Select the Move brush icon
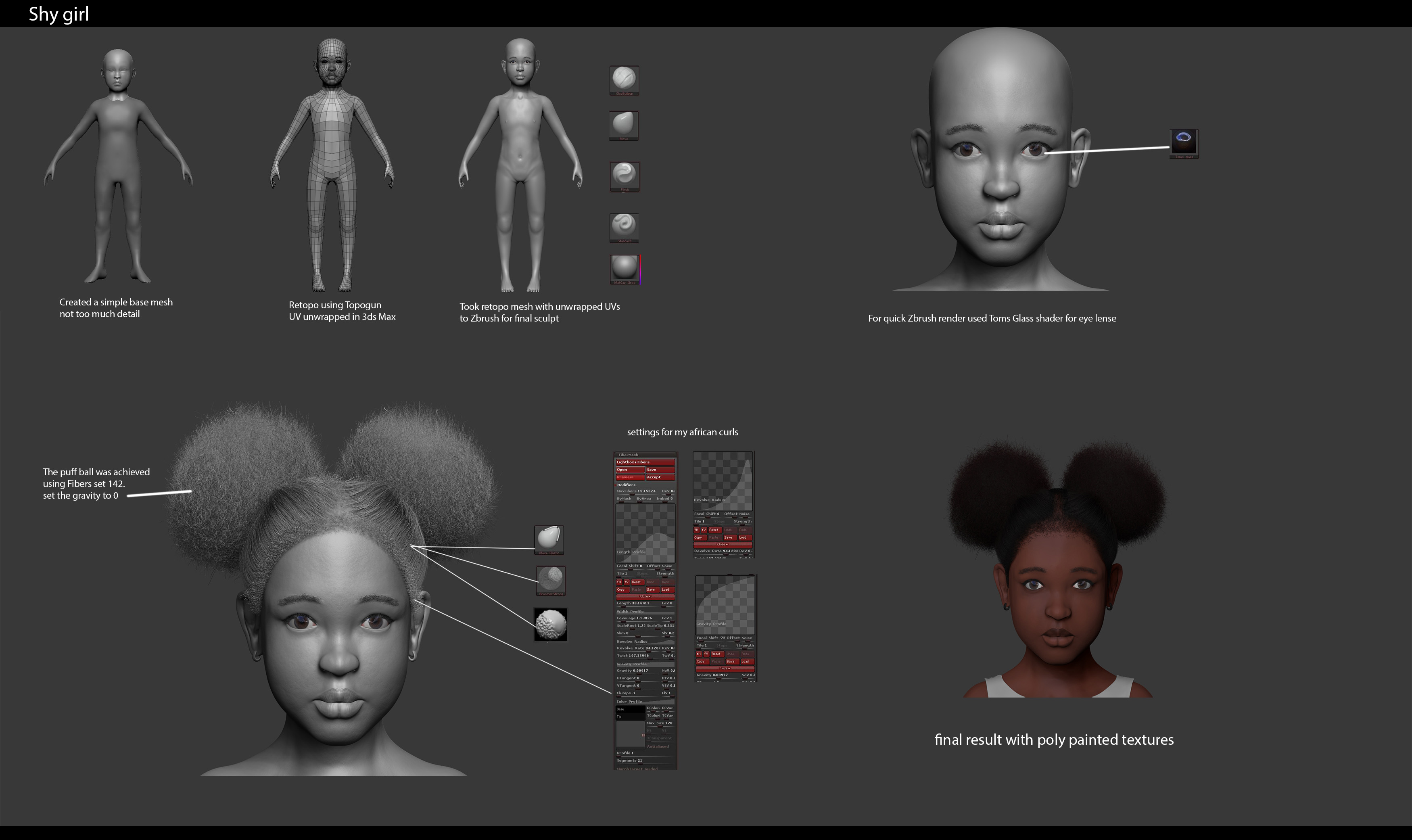The height and width of the screenshot is (840, 1412). (624, 125)
